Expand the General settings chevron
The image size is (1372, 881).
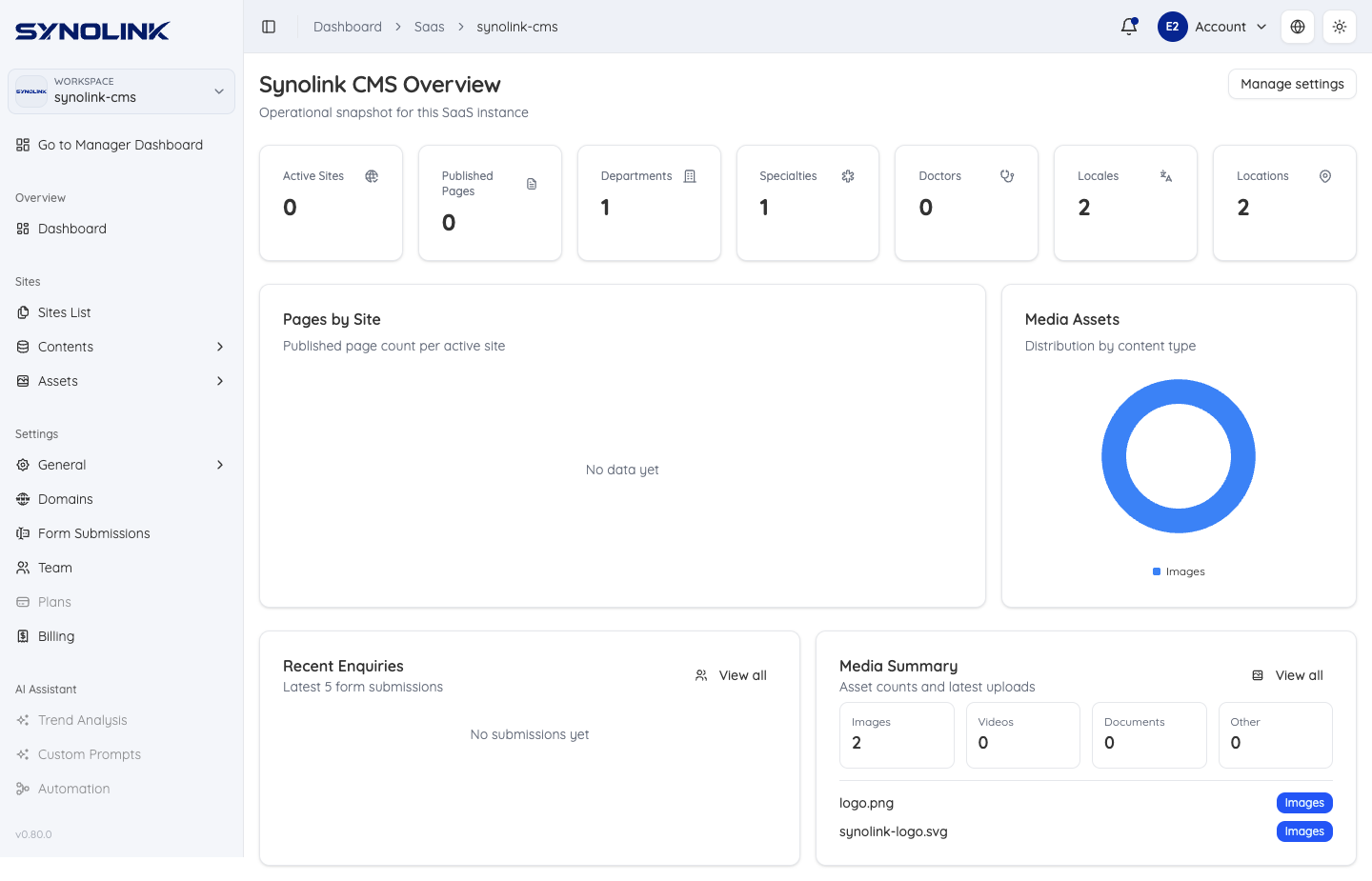220,465
